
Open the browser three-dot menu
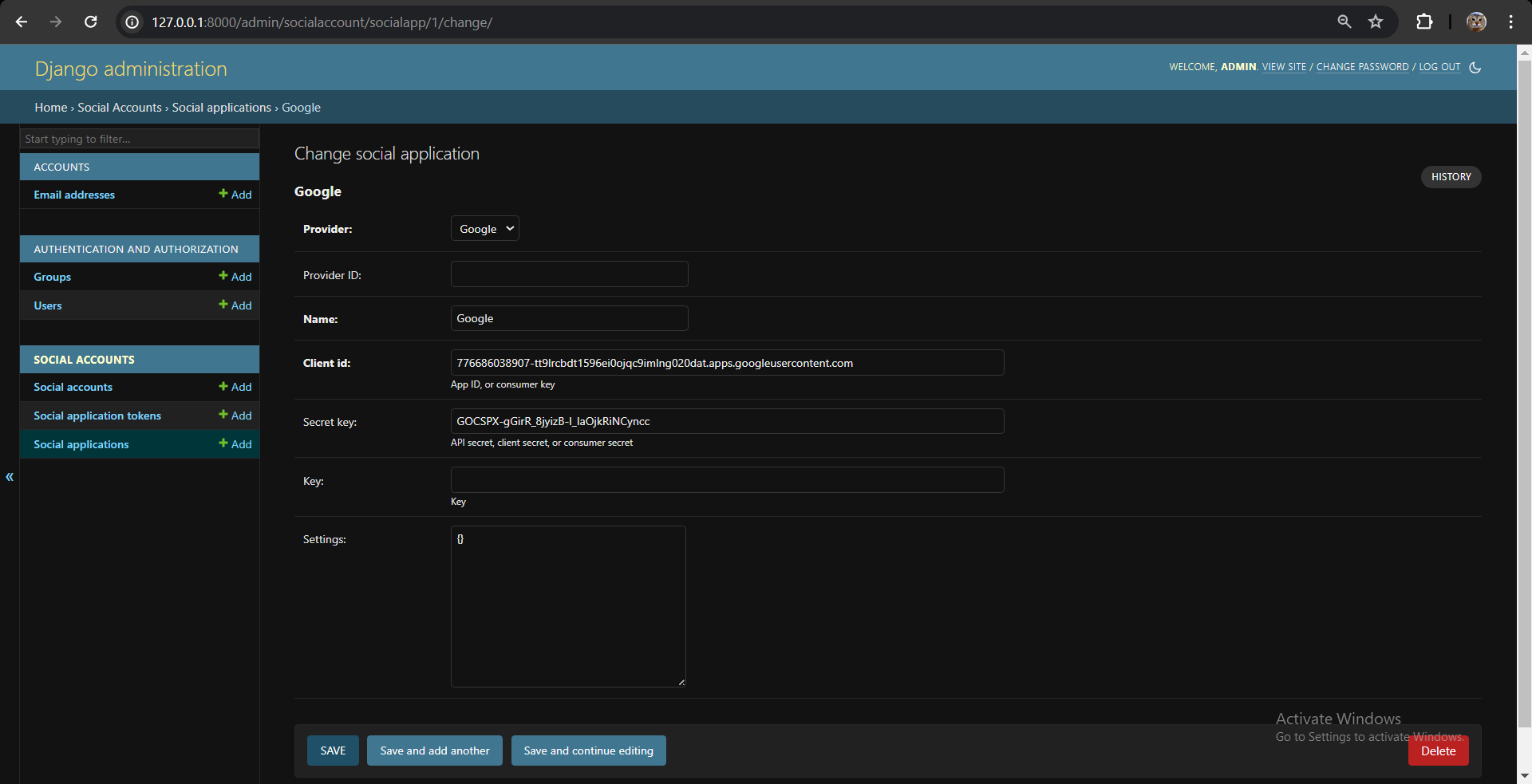pyautogui.click(x=1510, y=22)
